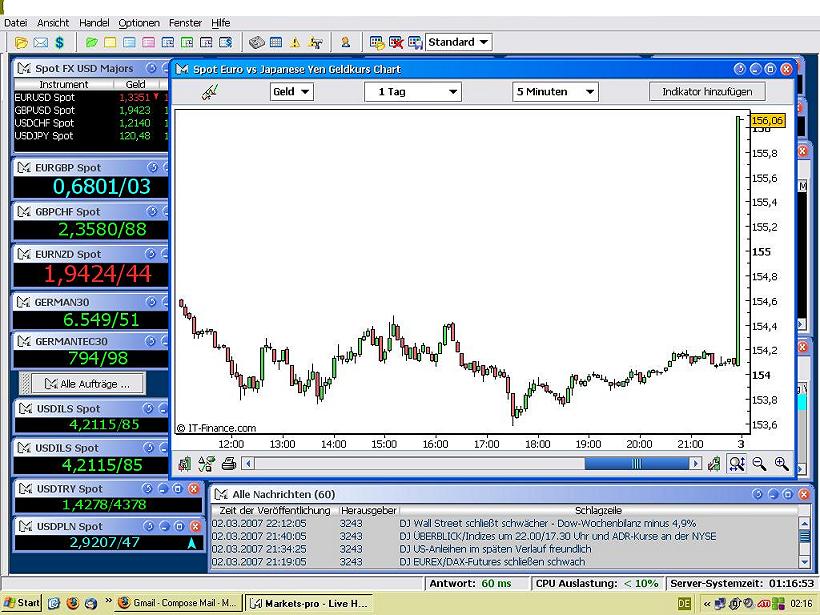Open the Hilfe menu
The image size is (820, 615).
pos(221,22)
